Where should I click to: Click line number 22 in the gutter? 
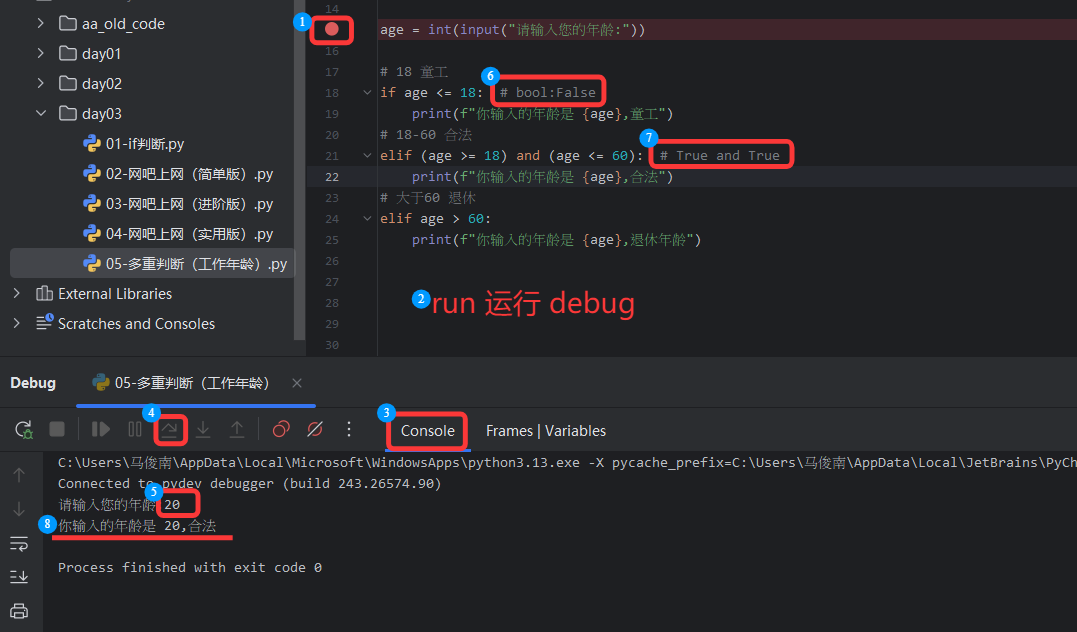[x=332, y=177]
